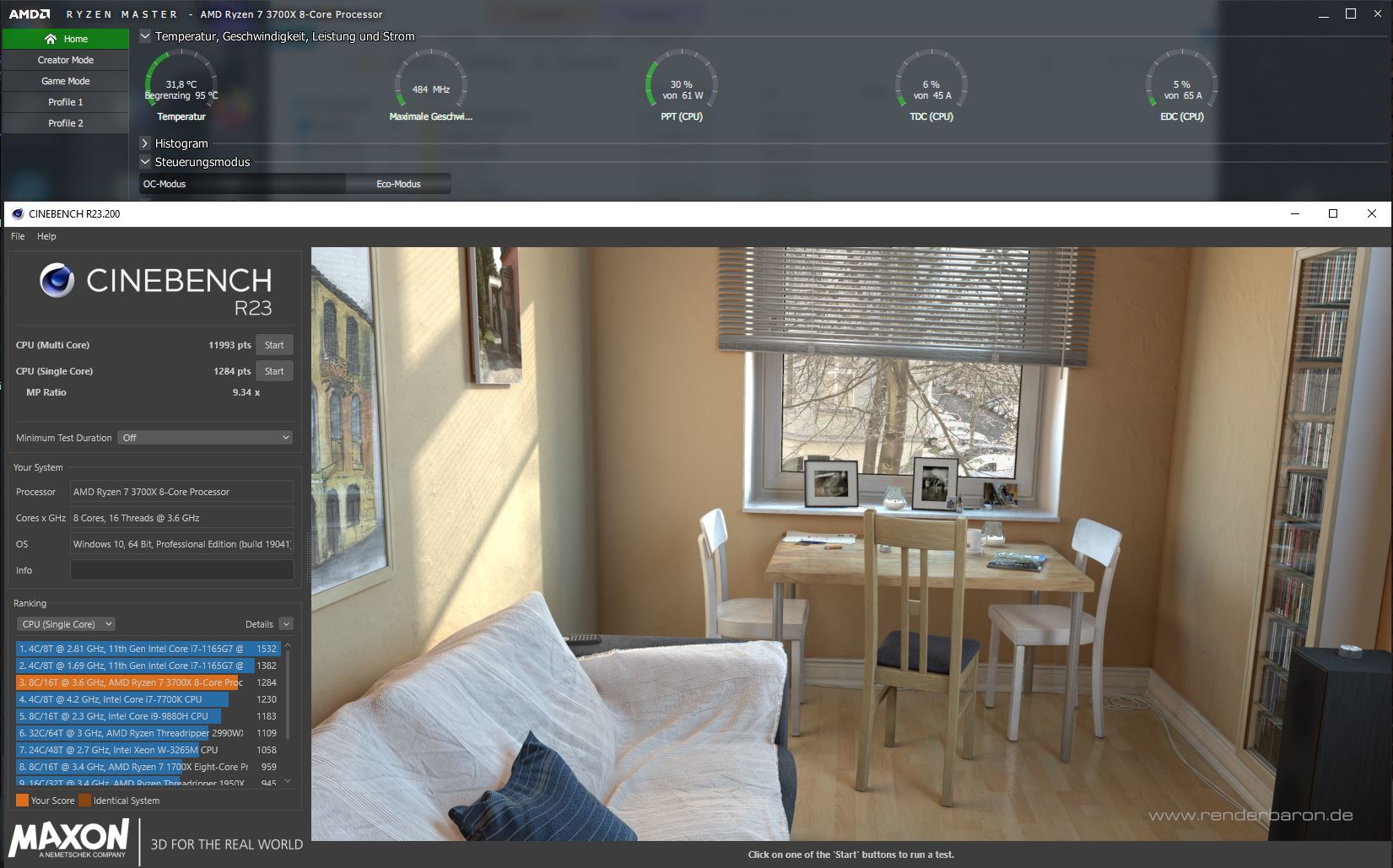Viewport: 1393px width, 868px height.
Task: Click the Cinebench title bar icon
Action: (18, 213)
